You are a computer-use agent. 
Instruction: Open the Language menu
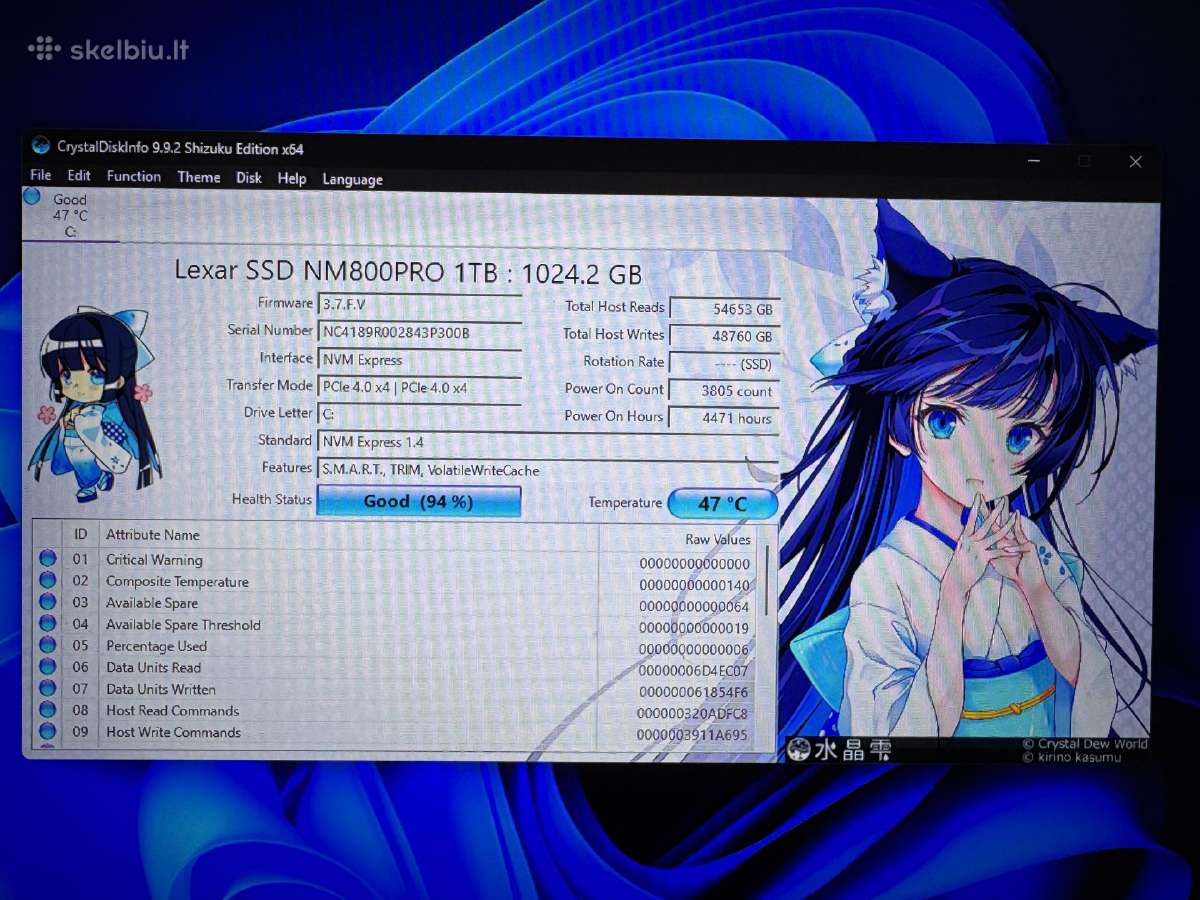click(x=352, y=179)
